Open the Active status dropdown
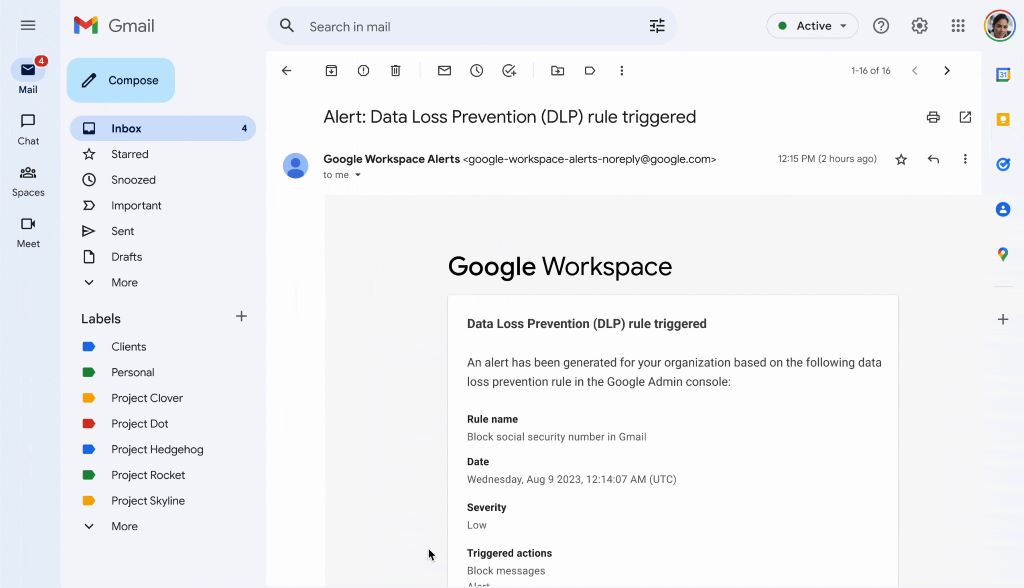 (812, 26)
